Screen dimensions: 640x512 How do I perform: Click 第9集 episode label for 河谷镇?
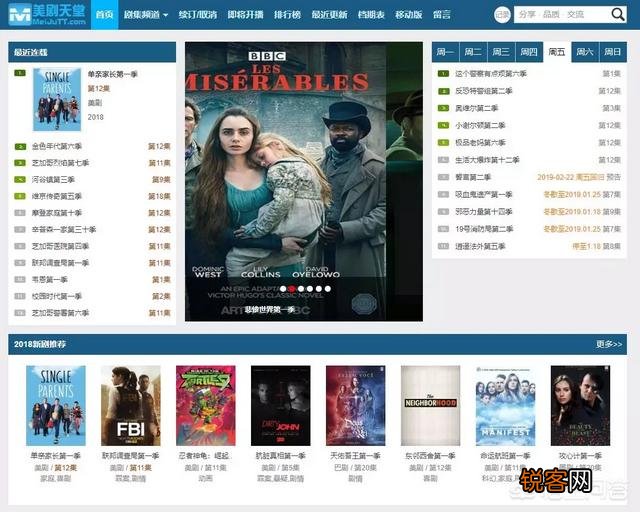point(162,180)
